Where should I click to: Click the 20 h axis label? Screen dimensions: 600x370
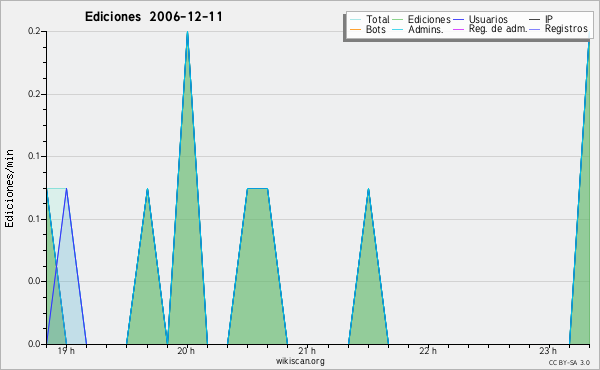click(x=186, y=351)
